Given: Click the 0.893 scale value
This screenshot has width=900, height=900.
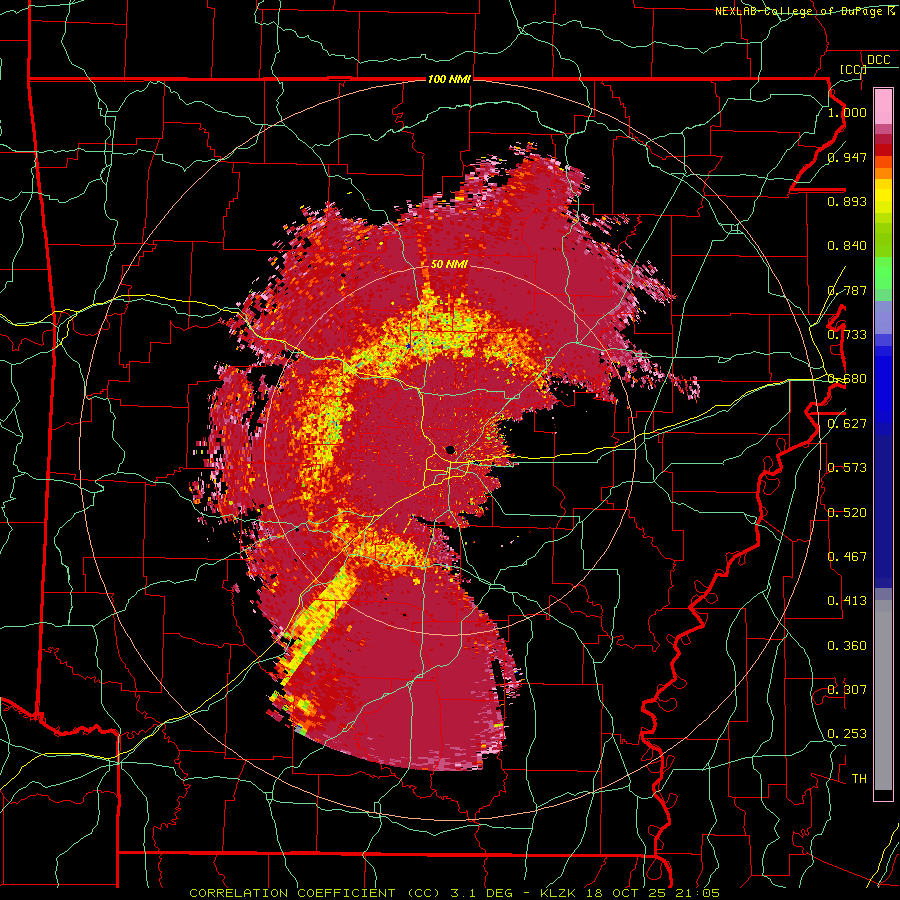Looking at the screenshot, I should click(x=847, y=201).
